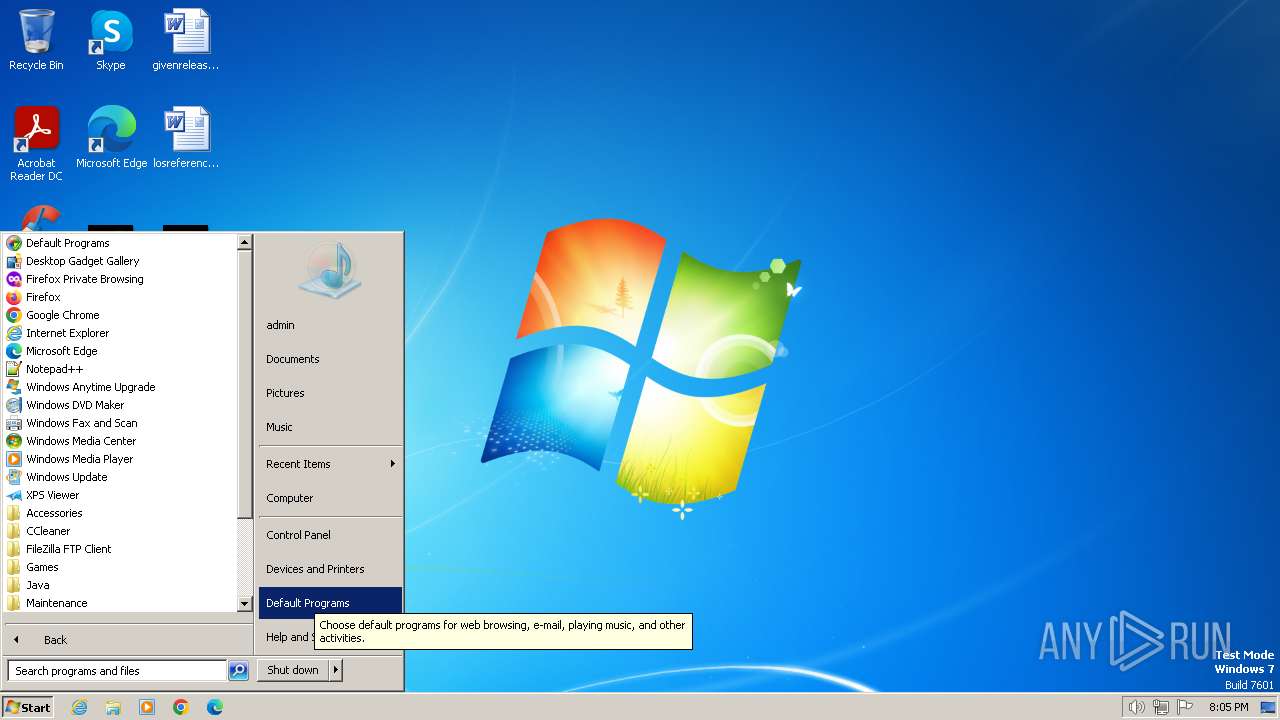Image resolution: width=1280 pixels, height=720 pixels.
Task: Select the Skype desktop shortcut
Action: [x=110, y=40]
